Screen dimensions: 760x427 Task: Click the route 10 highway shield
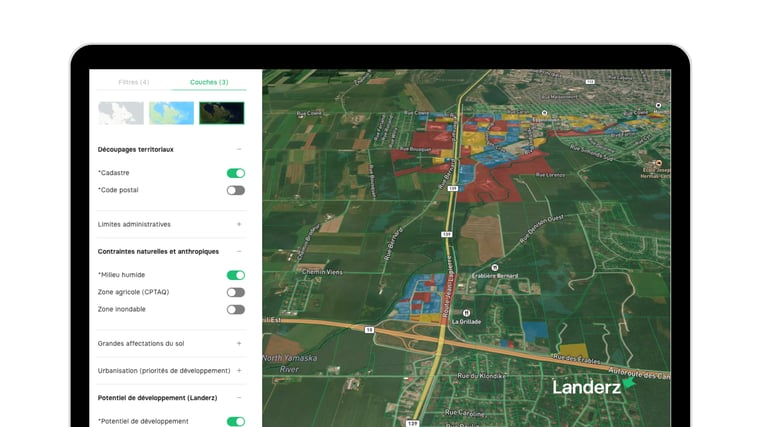point(369,330)
